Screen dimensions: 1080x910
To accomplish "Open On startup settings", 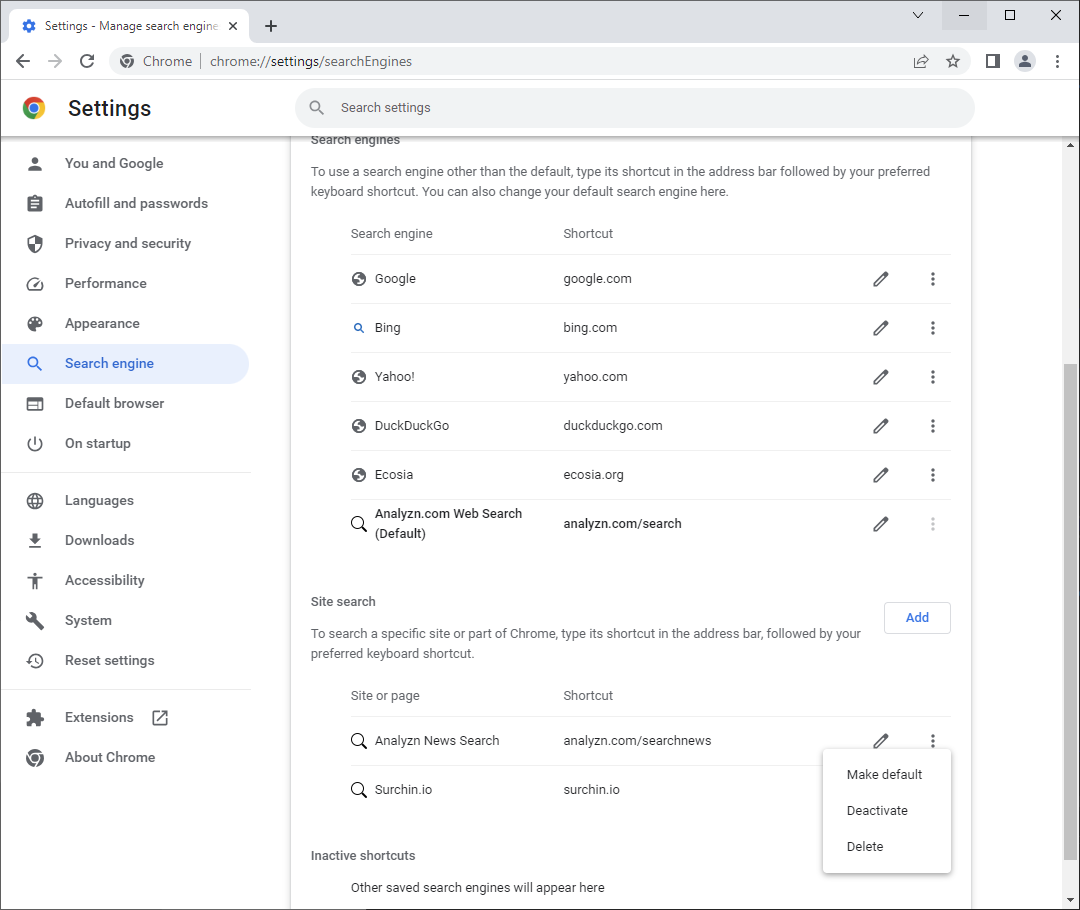I will coord(125,443).
